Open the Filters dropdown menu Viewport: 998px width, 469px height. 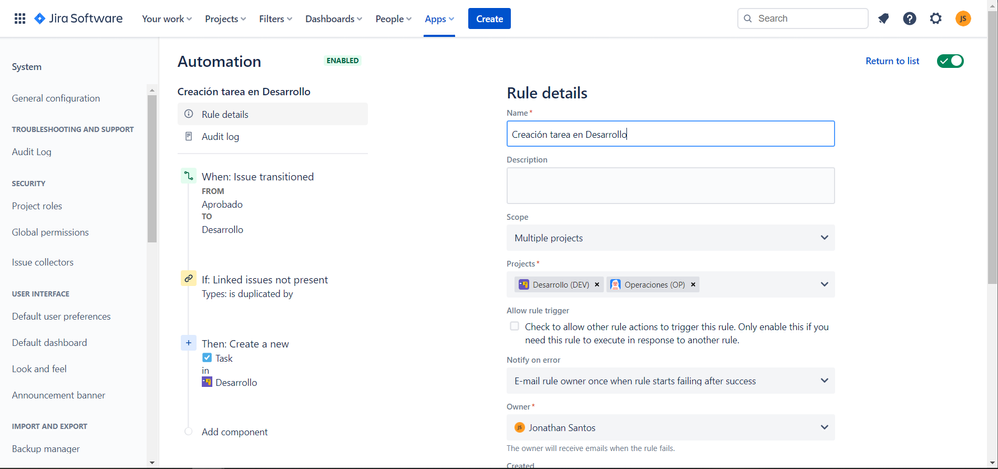coord(276,18)
